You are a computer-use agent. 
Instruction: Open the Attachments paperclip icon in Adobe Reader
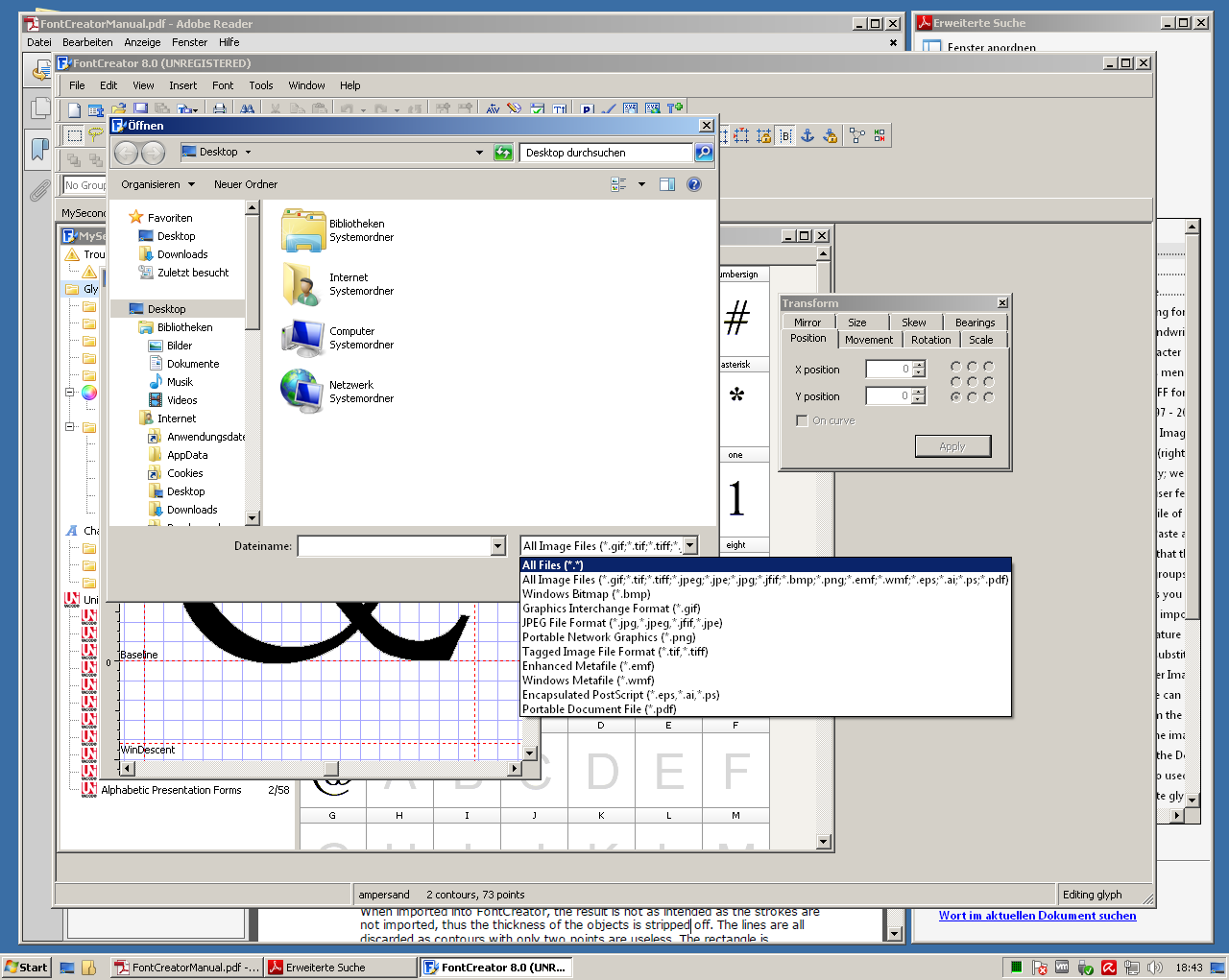[39, 191]
